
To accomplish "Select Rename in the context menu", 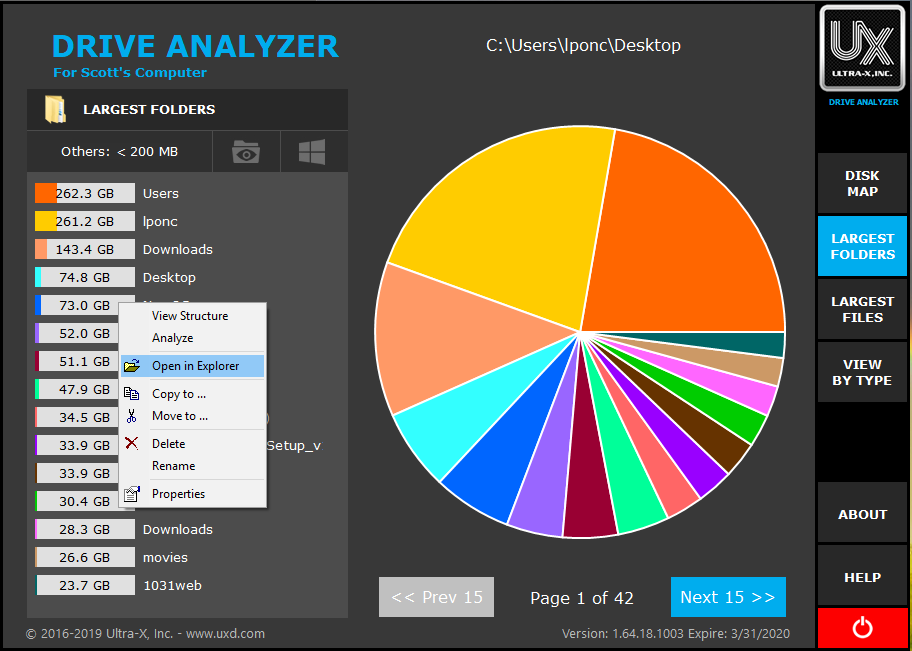I will point(173,466).
